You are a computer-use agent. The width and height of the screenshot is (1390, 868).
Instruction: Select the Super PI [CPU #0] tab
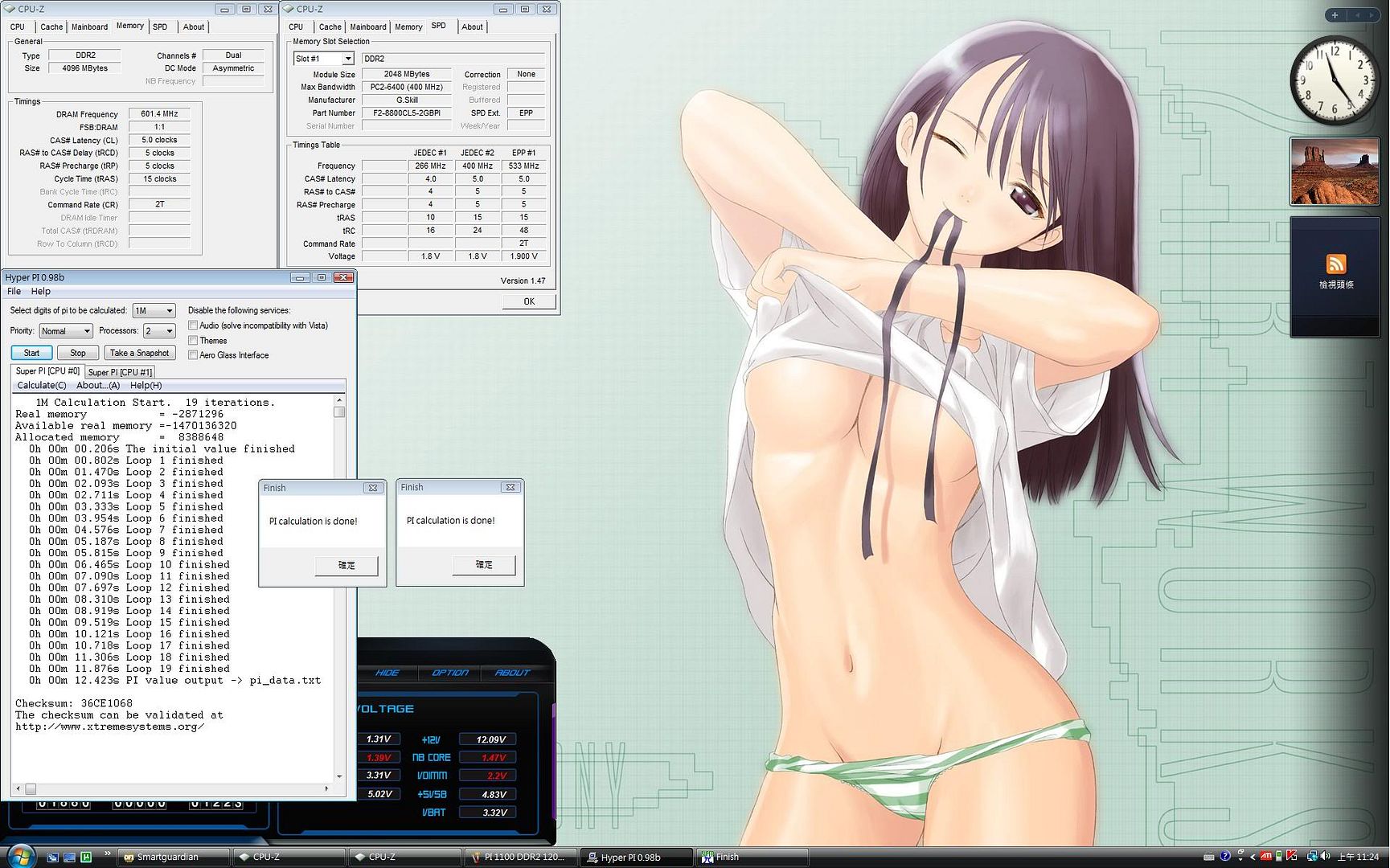click(47, 371)
